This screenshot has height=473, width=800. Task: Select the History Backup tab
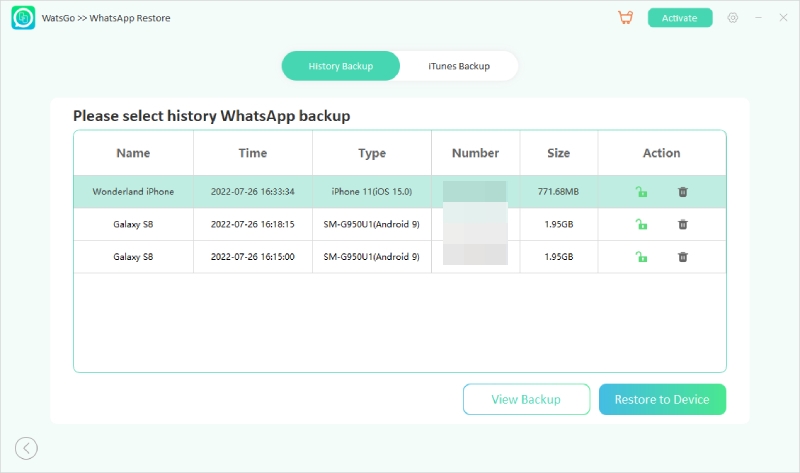[x=341, y=66]
